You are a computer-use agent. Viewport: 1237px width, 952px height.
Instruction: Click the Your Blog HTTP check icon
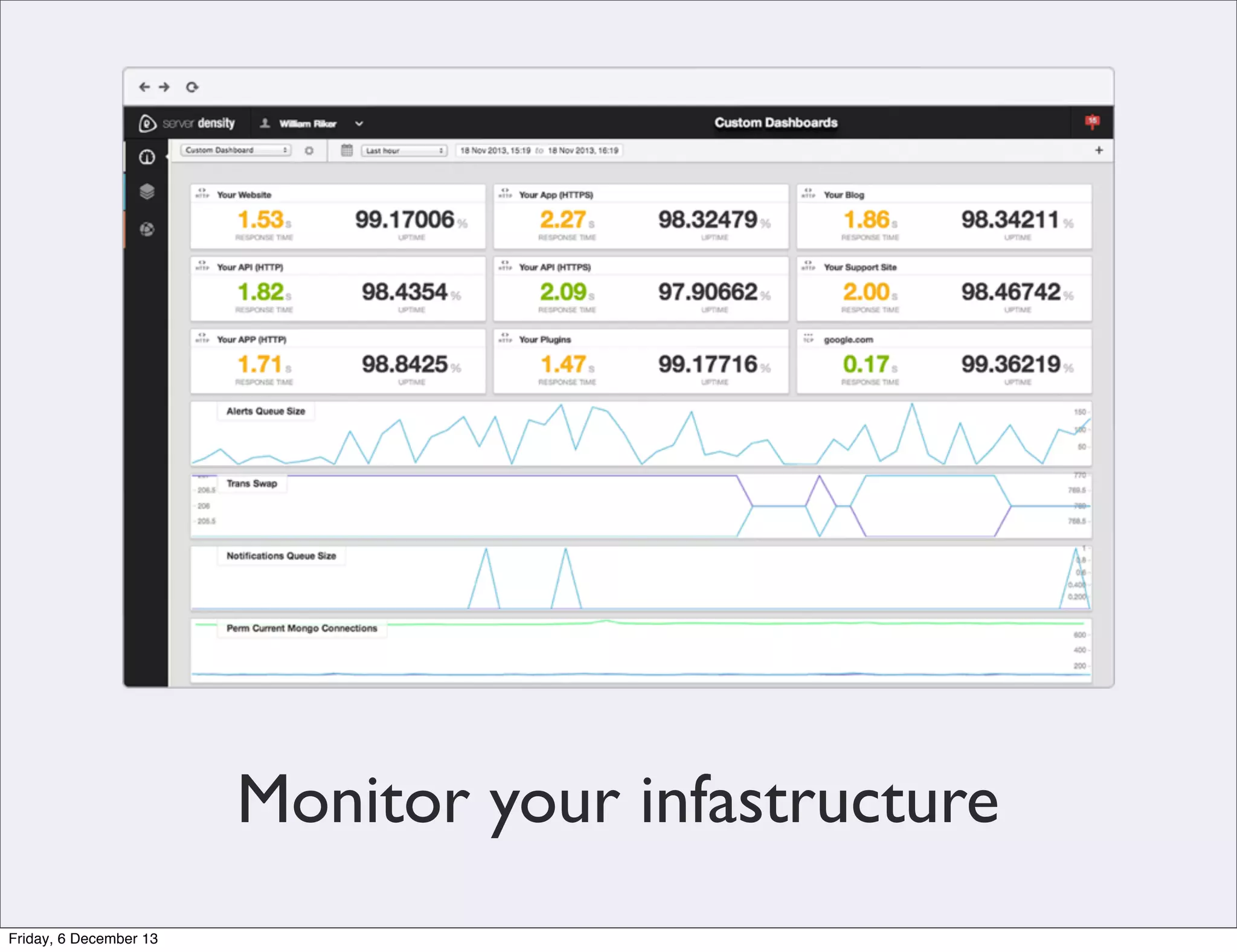point(809,193)
